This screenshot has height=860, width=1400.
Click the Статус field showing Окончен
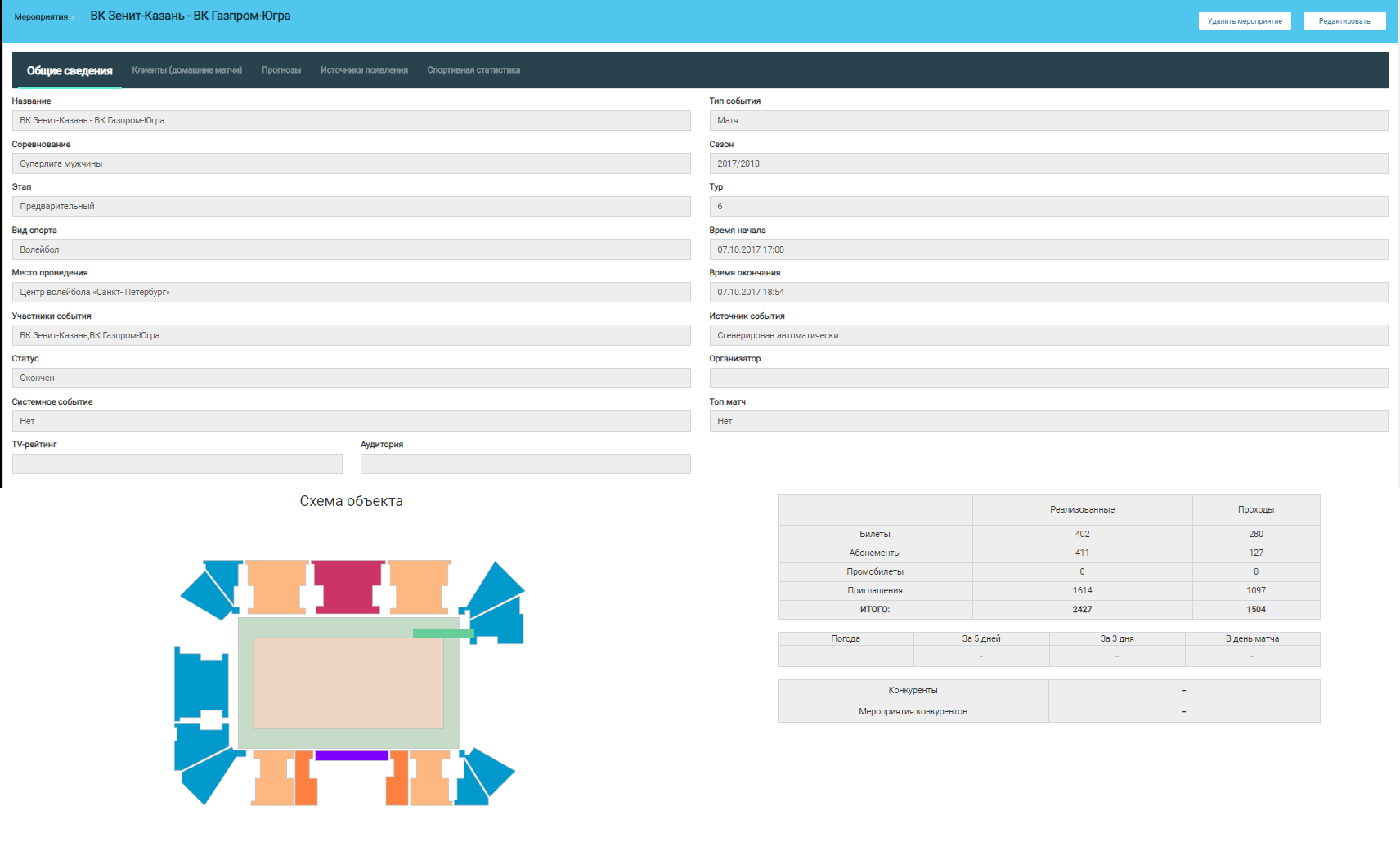(x=351, y=378)
